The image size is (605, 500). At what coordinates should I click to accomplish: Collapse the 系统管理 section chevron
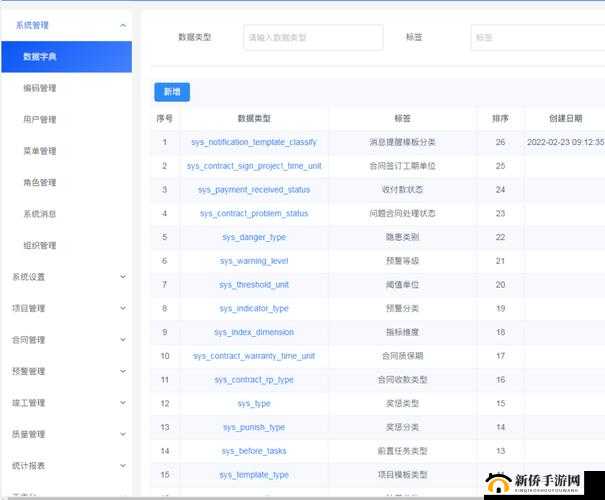[x=123, y=25]
